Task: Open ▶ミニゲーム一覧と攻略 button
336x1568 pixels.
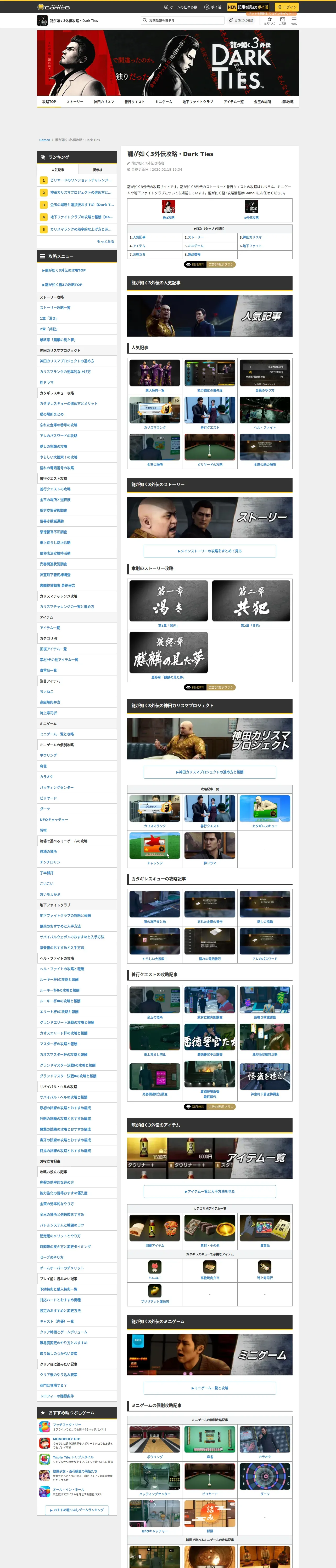Action: point(210,1388)
